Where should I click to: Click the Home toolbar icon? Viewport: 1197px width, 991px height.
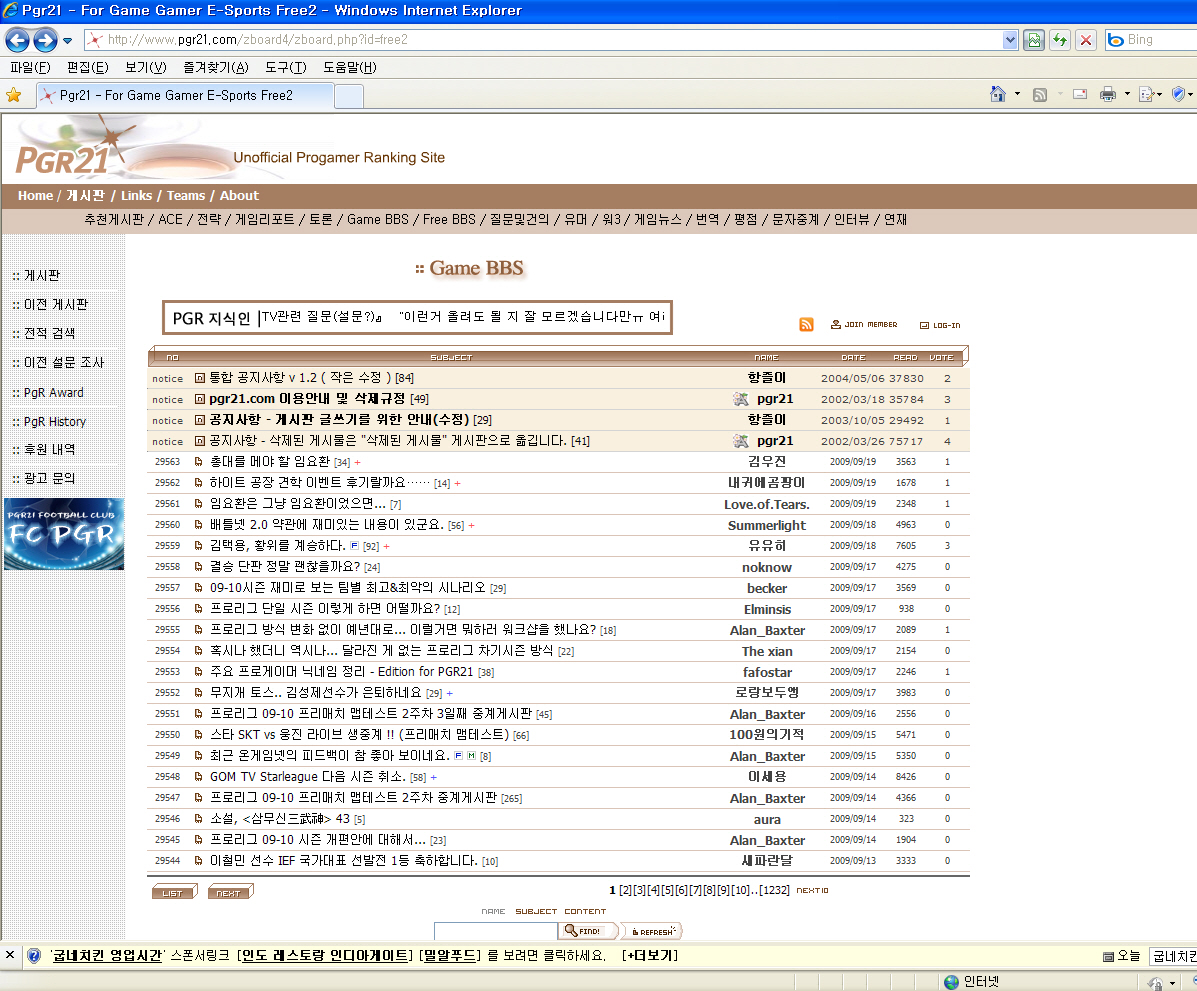997,94
